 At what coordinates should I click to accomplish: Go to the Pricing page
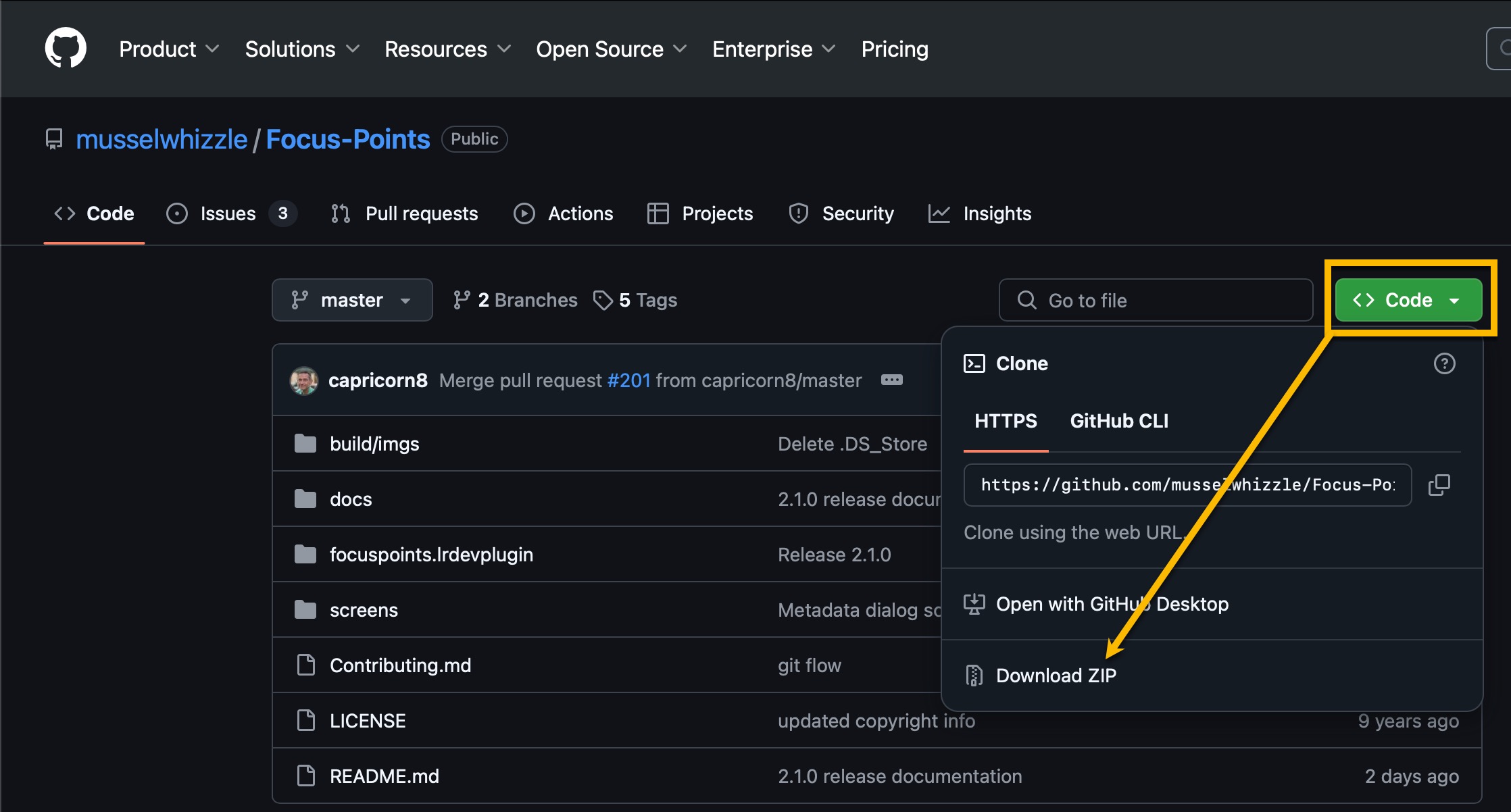pyautogui.click(x=895, y=49)
